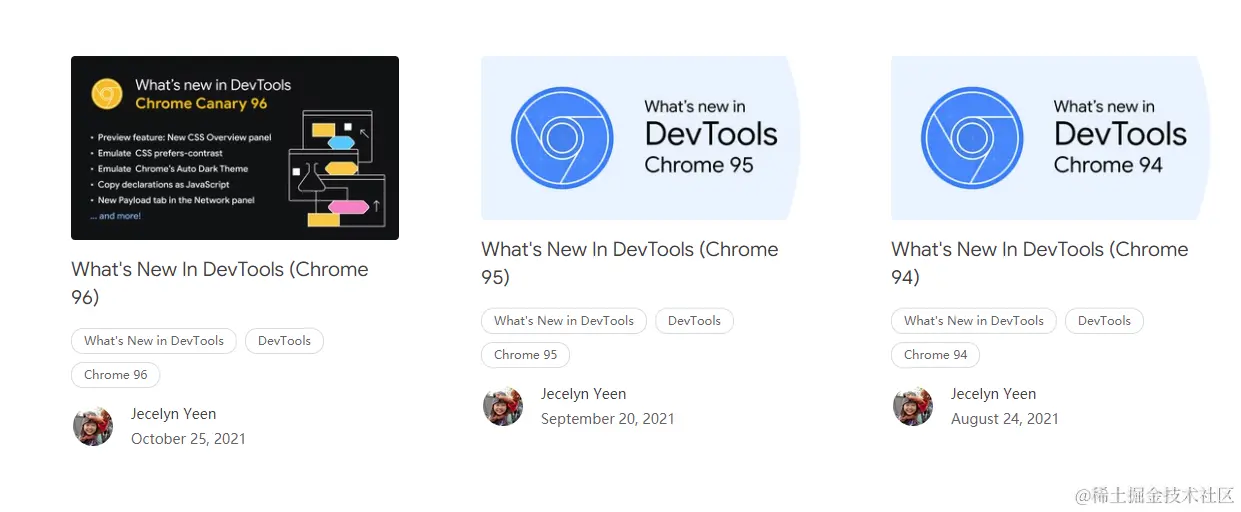Select the Chrome 96 tag chip
1241x512 pixels.
pos(116,375)
